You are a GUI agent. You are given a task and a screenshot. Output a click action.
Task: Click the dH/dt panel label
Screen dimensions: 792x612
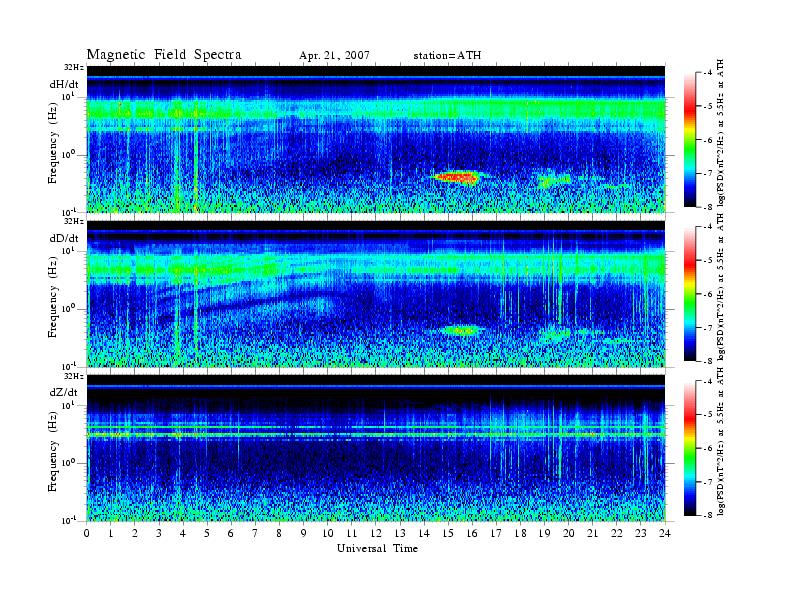click(x=64, y=85)
